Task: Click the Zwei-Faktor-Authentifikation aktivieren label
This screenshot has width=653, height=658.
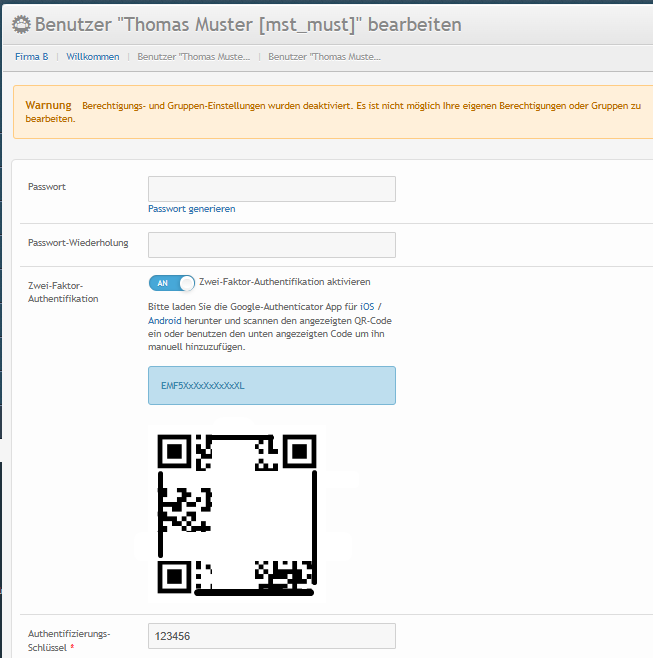Action: (285, 282)
